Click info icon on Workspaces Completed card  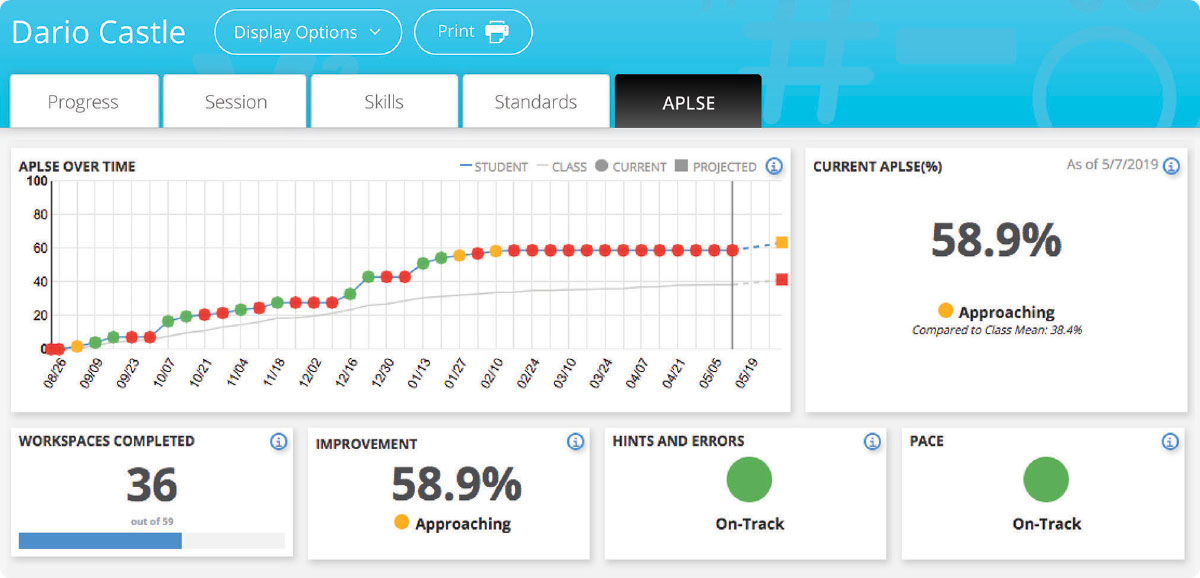pyautogui.click(x=278, y=441)
